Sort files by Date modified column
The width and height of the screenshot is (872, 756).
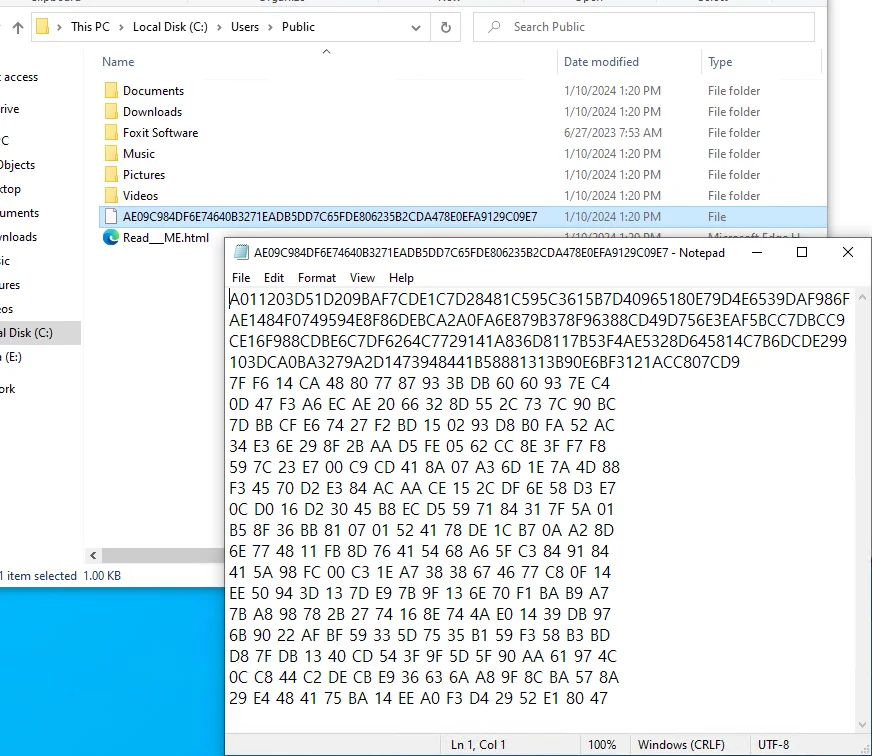[601, 62]
